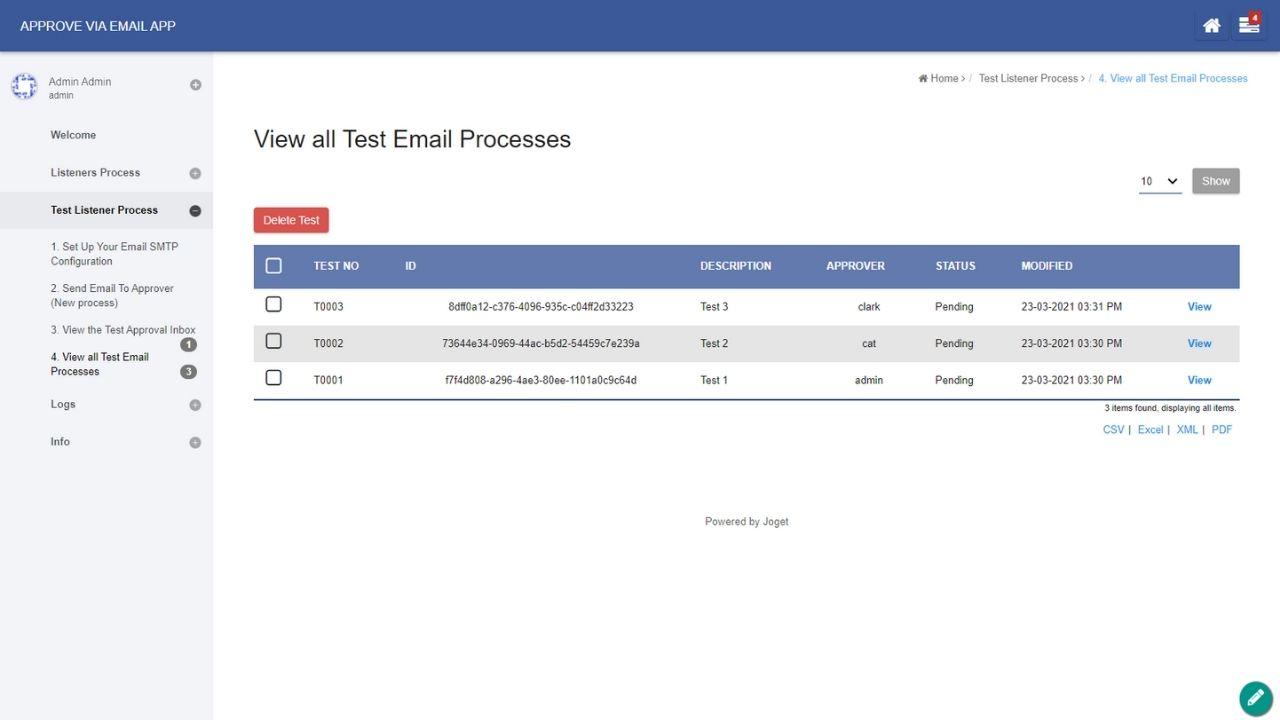Select ID cell starting 73644e34
1280x720 pixels.
coord(541,344)
